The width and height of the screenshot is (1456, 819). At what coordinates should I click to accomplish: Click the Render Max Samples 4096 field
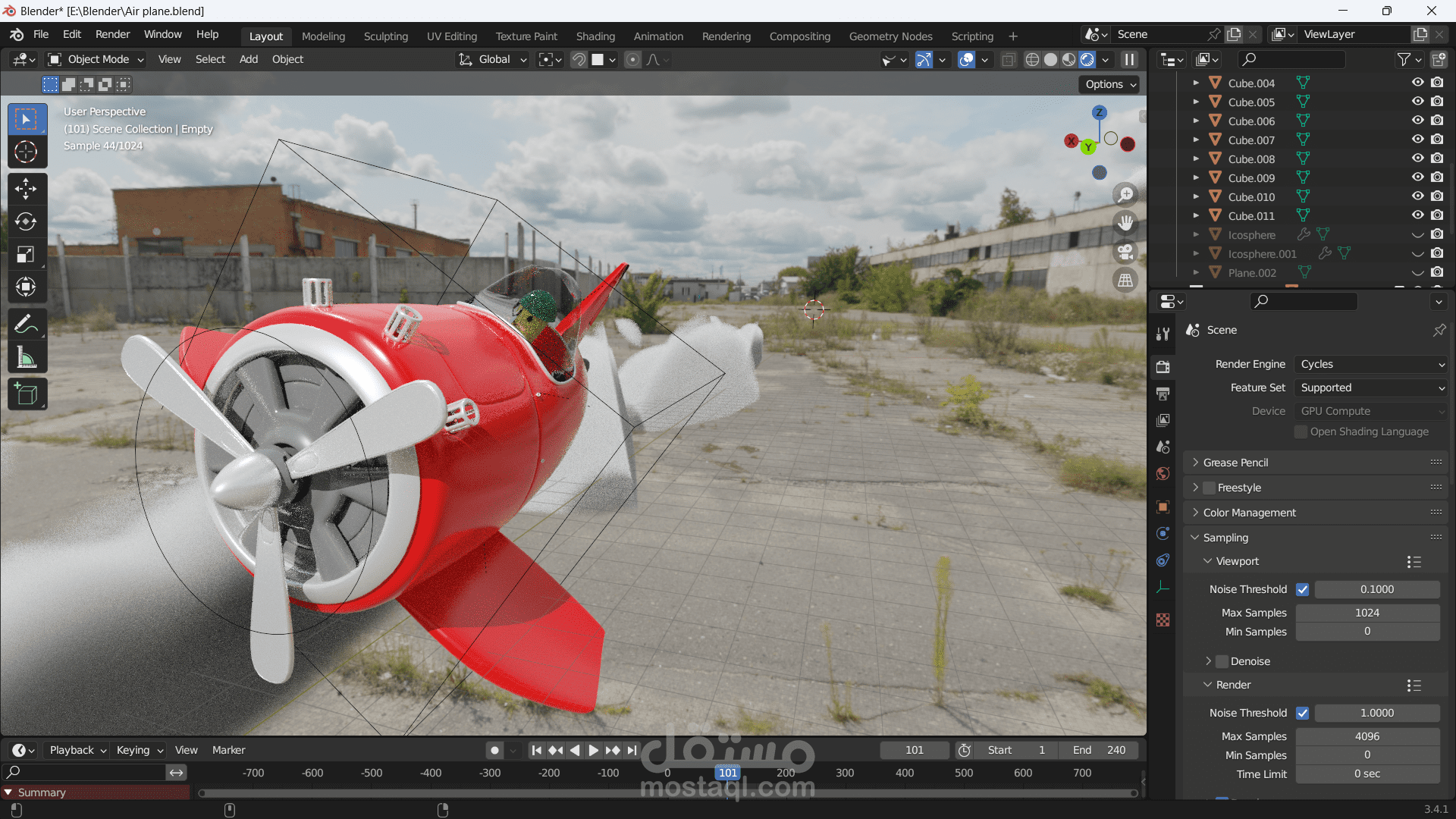tap(1367, 736)
